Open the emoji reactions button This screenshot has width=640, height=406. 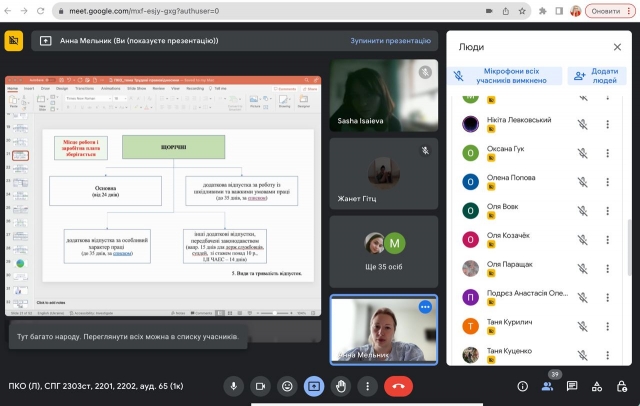[287, 386]
